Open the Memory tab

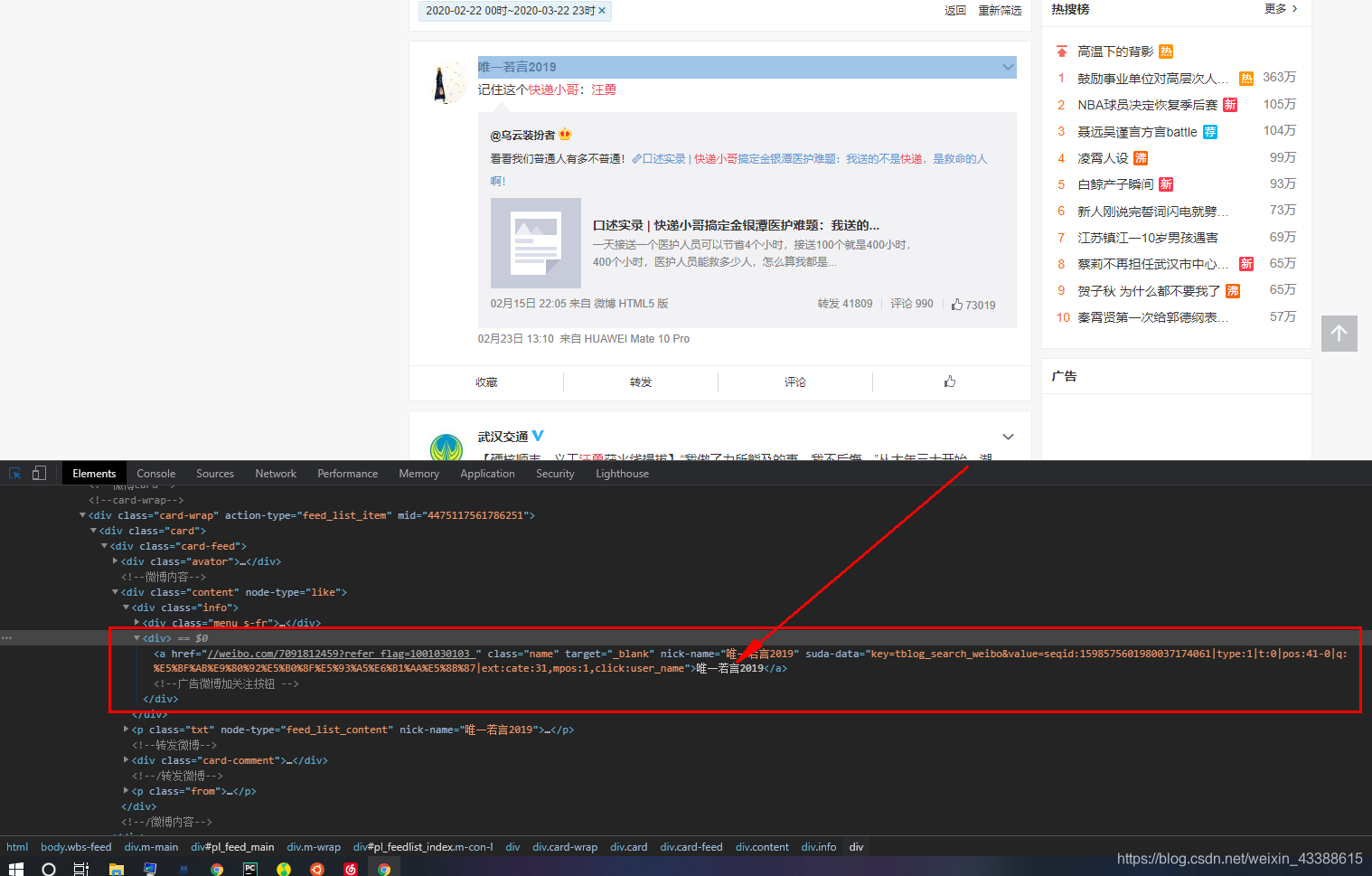(x=418, y=474)
